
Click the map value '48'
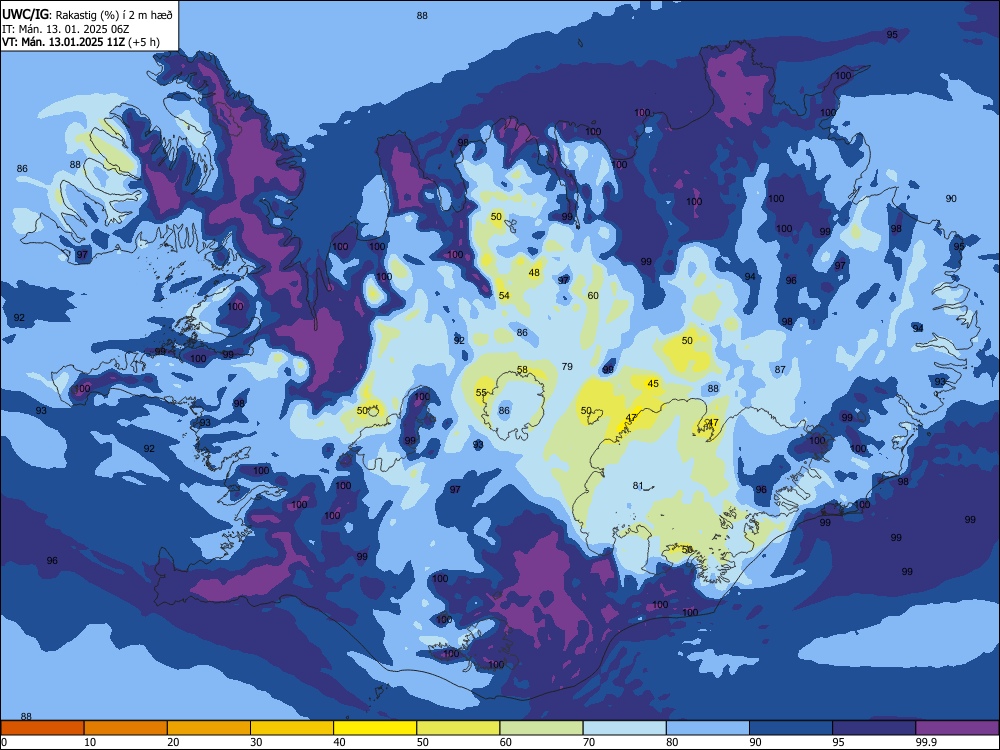[x=534, y=272]
